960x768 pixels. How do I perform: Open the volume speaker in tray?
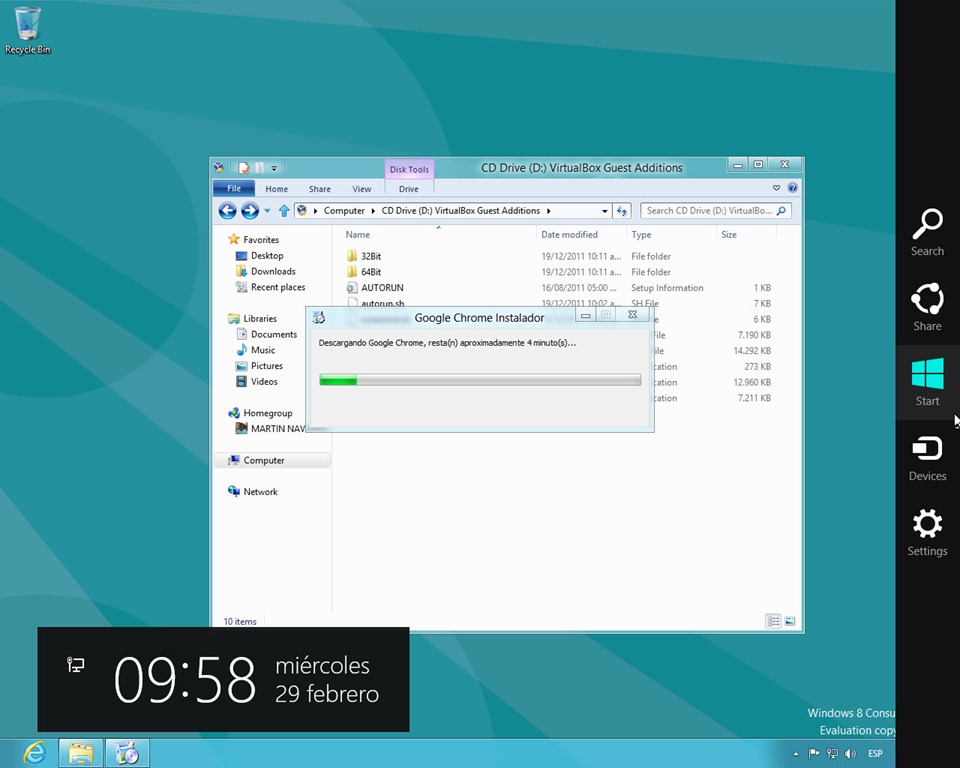(x=850, y=753)
